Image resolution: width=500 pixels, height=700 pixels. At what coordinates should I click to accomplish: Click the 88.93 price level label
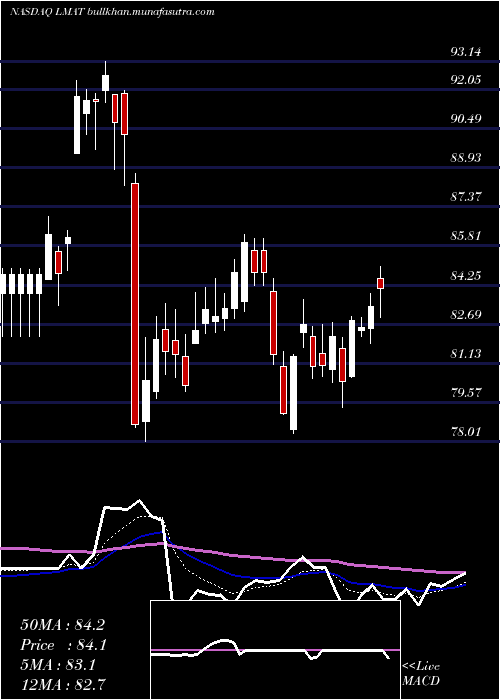[466, 158]
